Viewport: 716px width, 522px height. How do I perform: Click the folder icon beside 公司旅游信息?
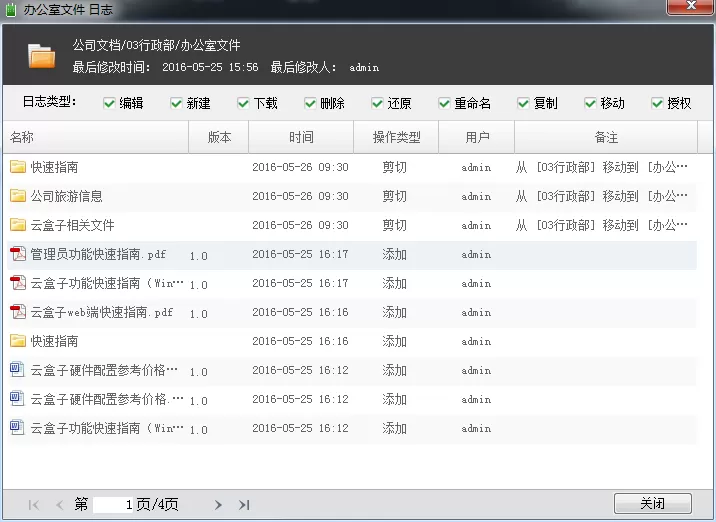click(x=18, y=196)
